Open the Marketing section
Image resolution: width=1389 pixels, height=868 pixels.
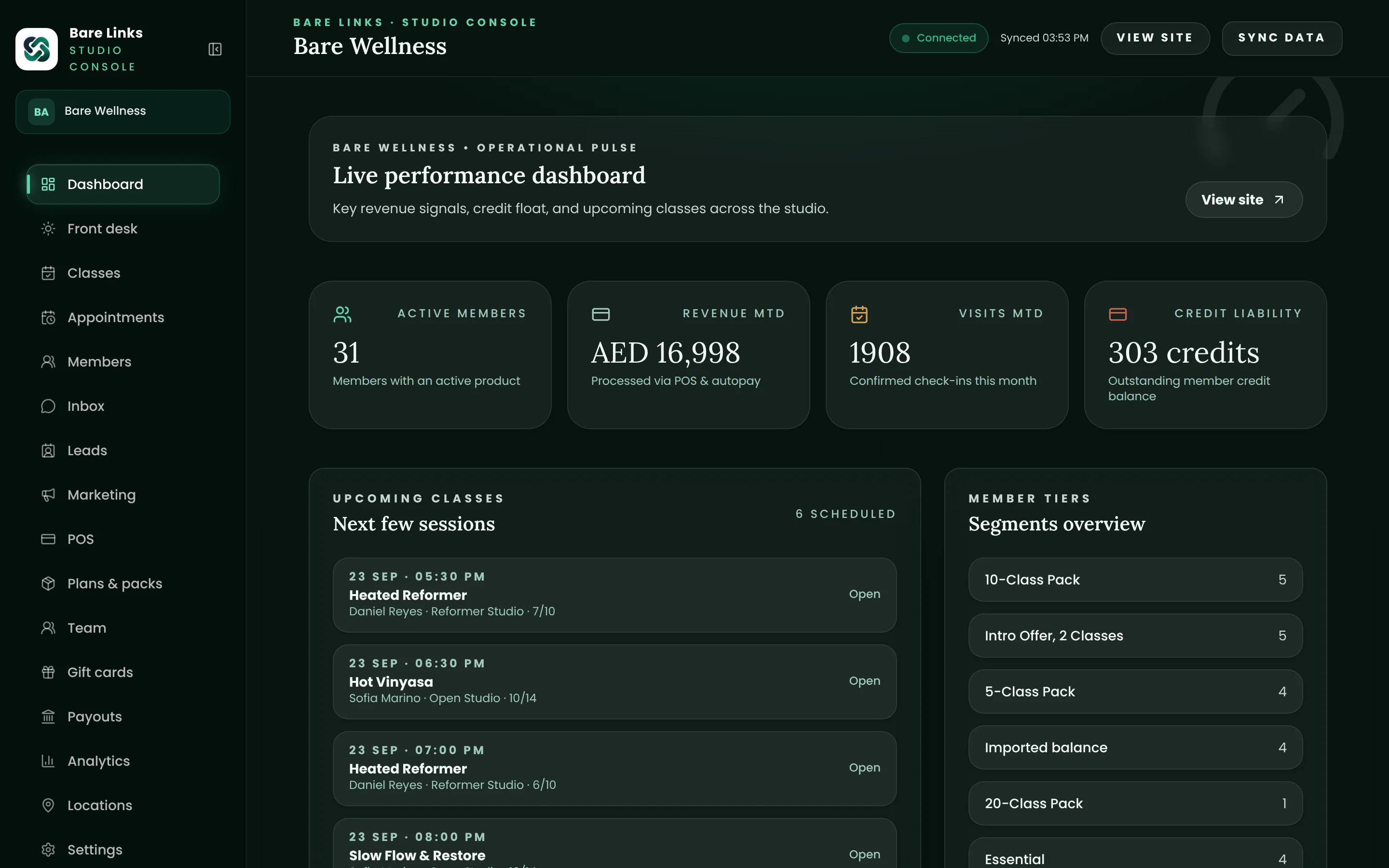pos(123,495)
